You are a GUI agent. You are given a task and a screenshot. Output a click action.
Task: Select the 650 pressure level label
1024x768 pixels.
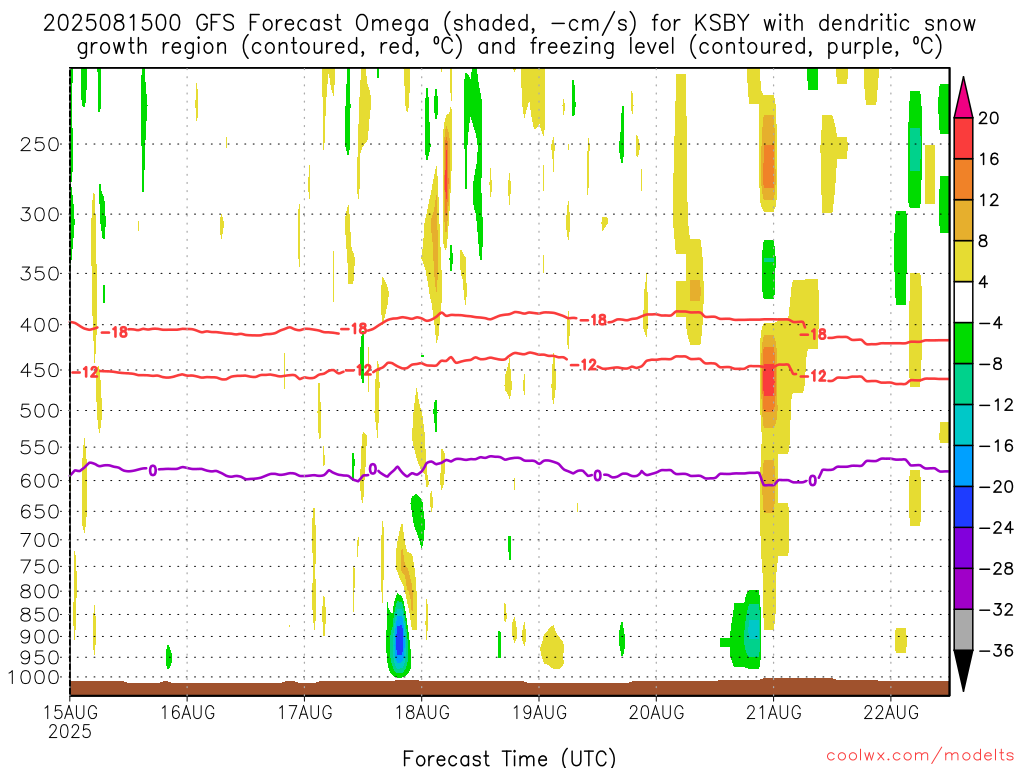40,511
